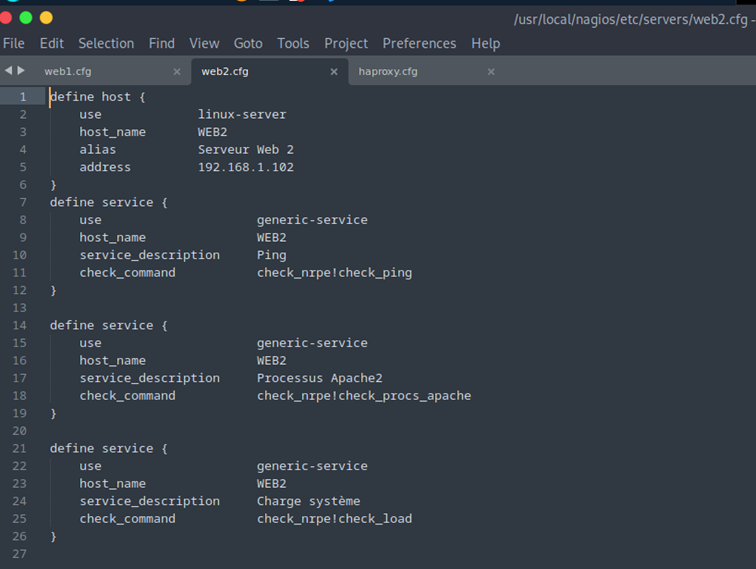Image resolution: width=756 pixels, height=569 pixels.
Task: Open the Edit menu
Action: (52, 43)
